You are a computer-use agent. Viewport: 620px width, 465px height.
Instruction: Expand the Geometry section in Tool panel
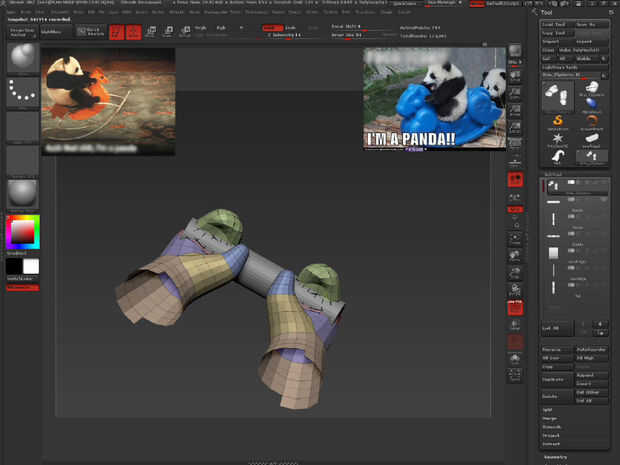pyautogui.click(x=555, y=455)
